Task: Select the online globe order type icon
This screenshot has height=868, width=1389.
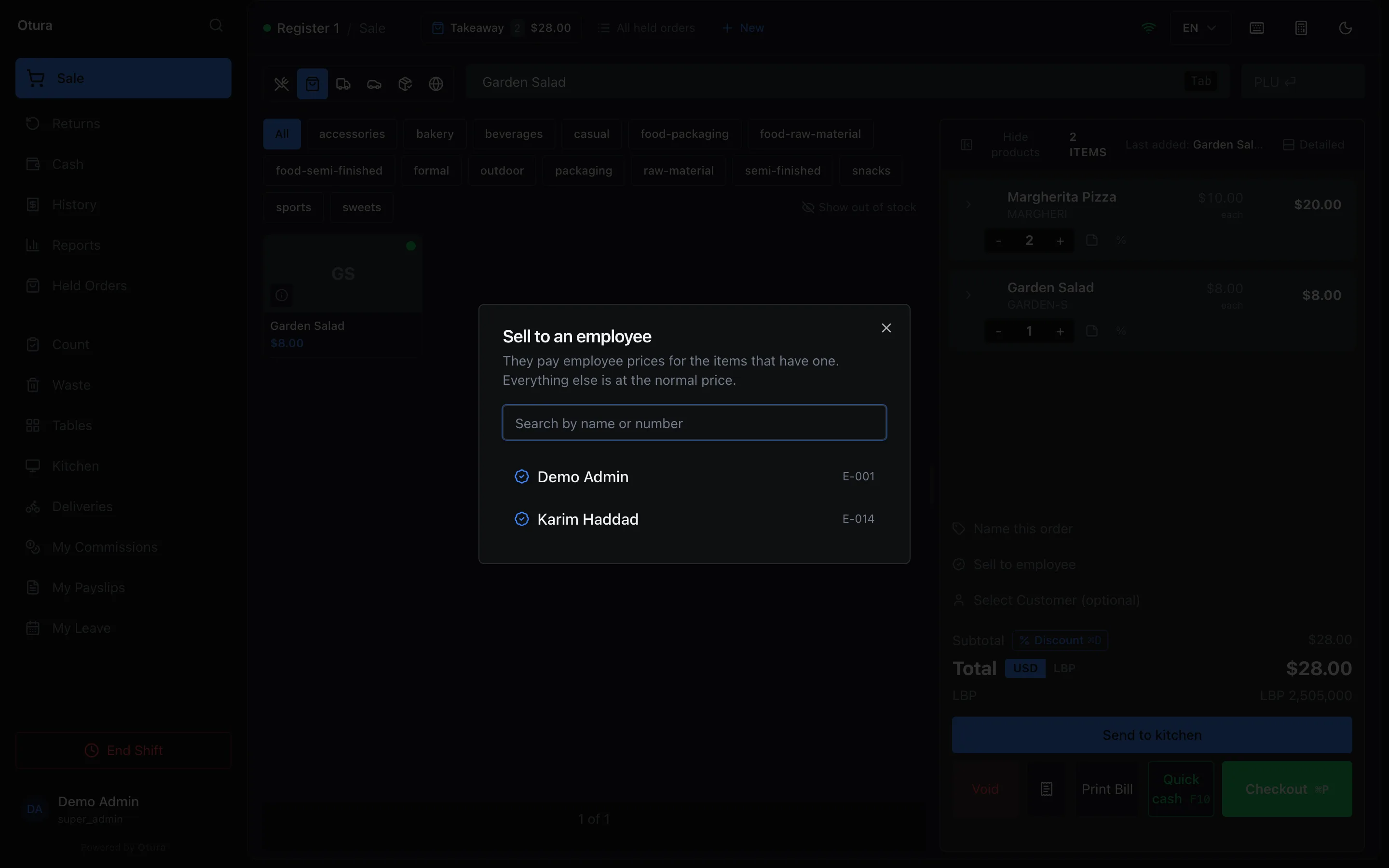Action: [436, 84]
